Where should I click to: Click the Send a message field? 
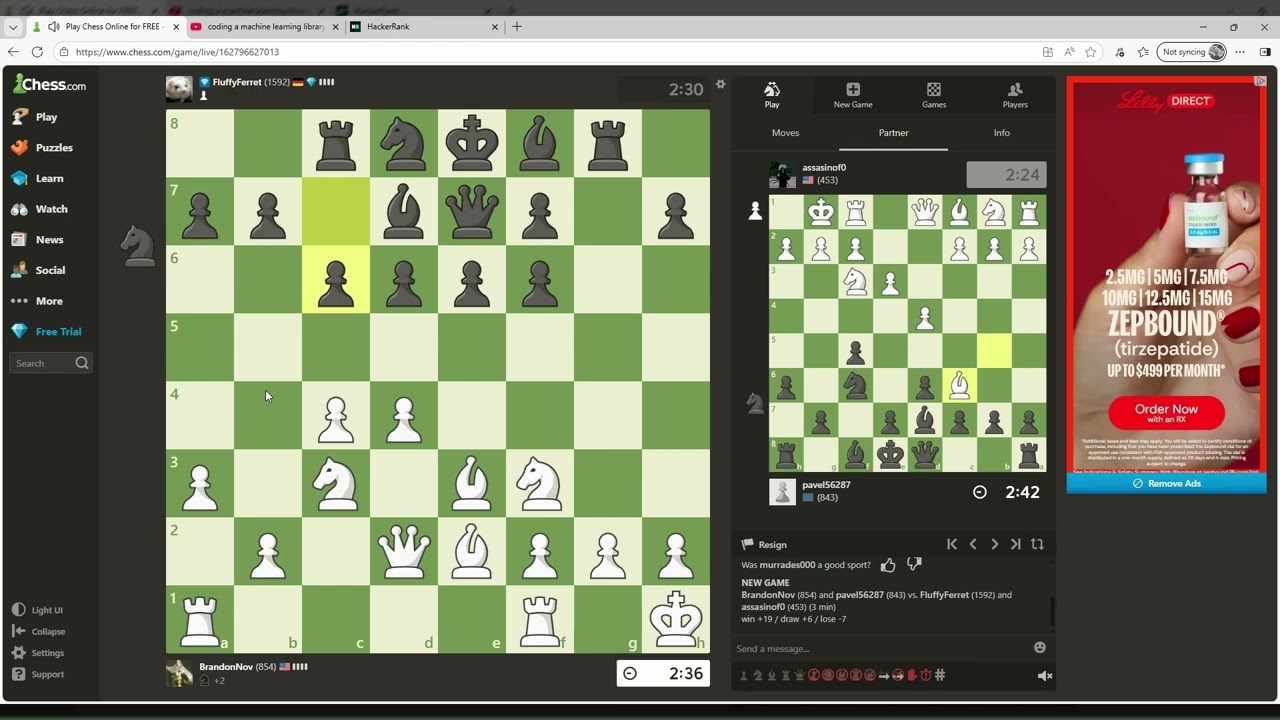[x=880, y=649]
